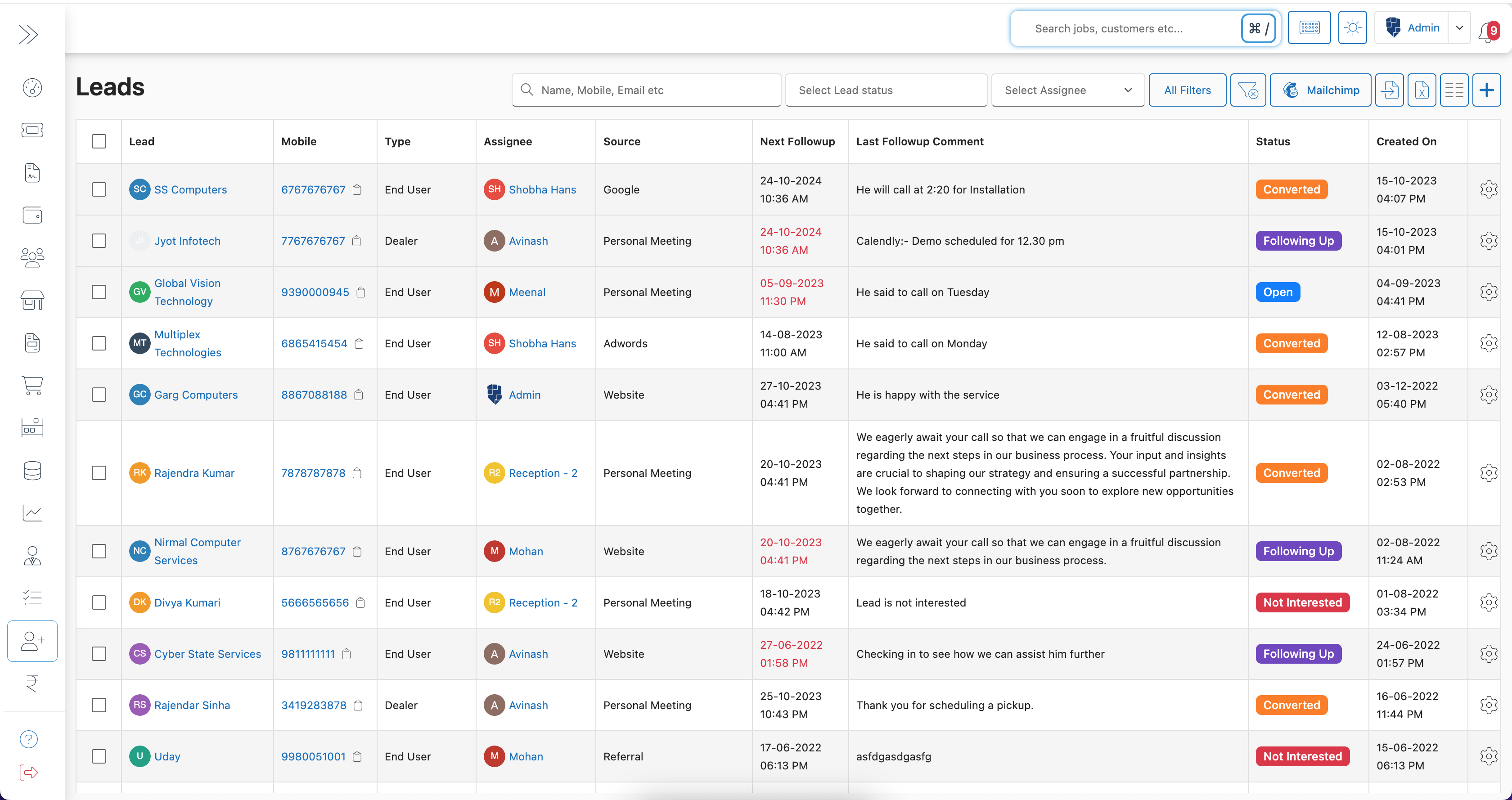The image size is (1512, 800).
Task: Open the Rajendra Kumar lead link
Action: click(193, 473)
